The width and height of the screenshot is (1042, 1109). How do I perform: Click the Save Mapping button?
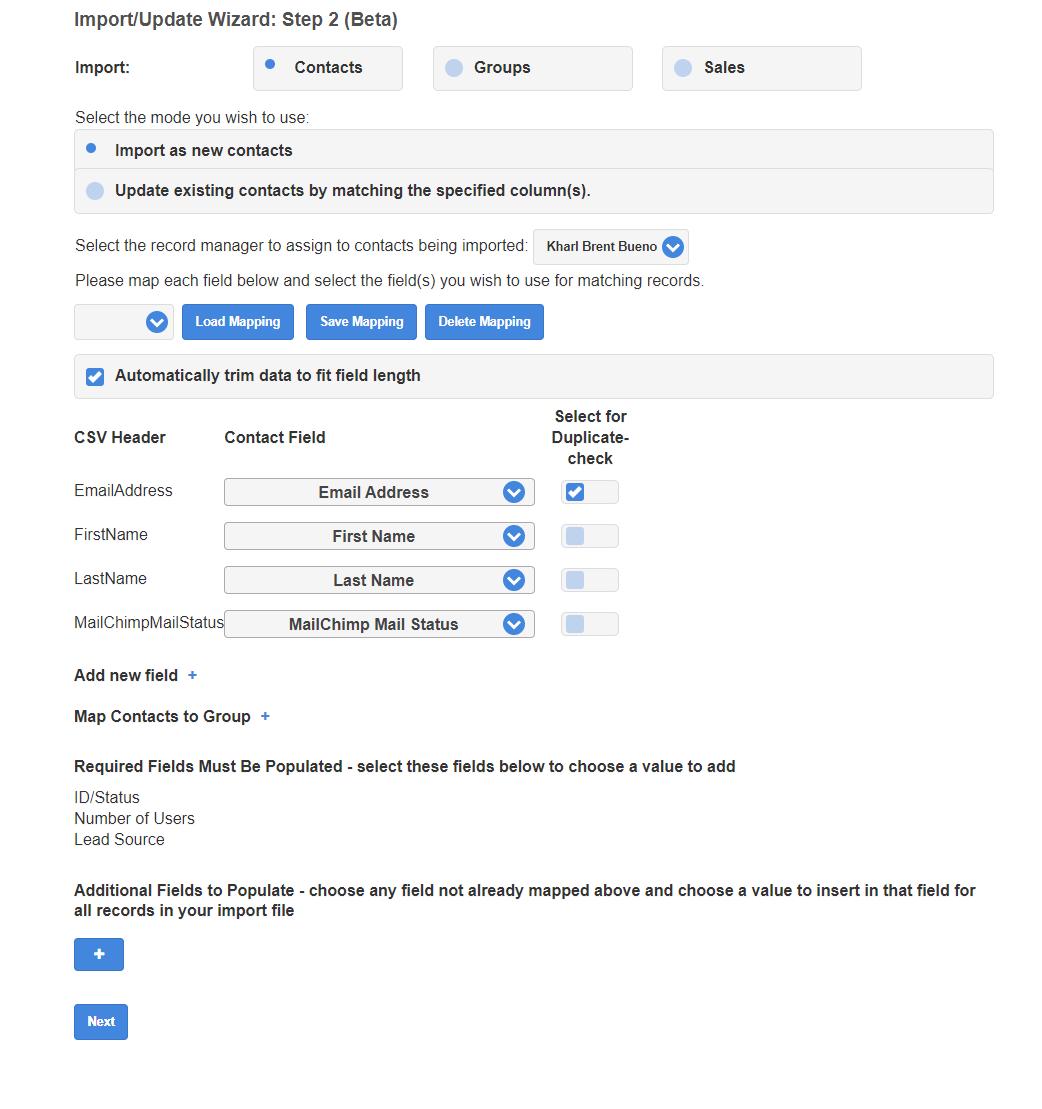pyautogui.click(x=361, y=322)
